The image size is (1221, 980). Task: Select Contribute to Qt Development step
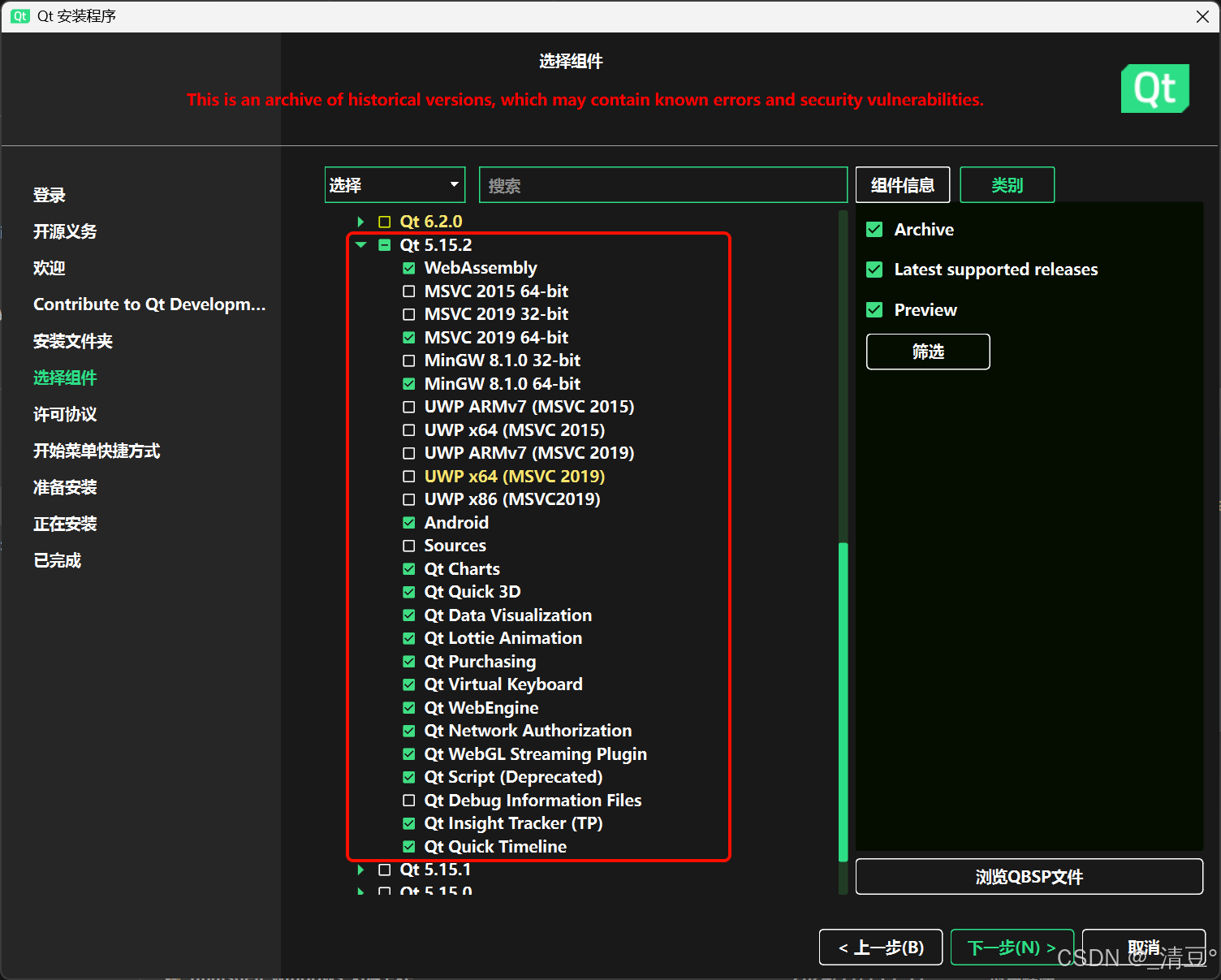[x=149, y=304]
